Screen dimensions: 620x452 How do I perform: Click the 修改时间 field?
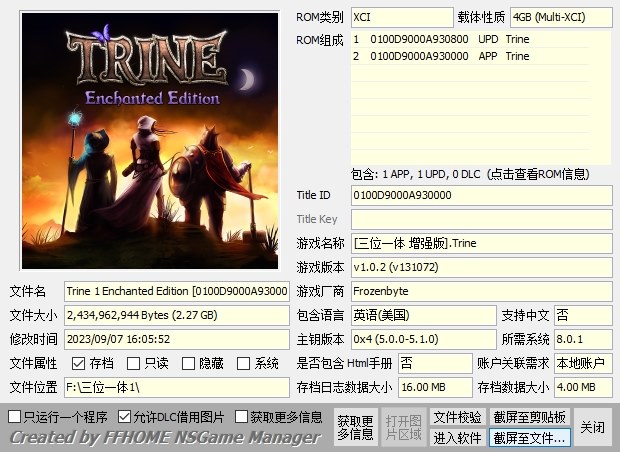coord(177,339)
